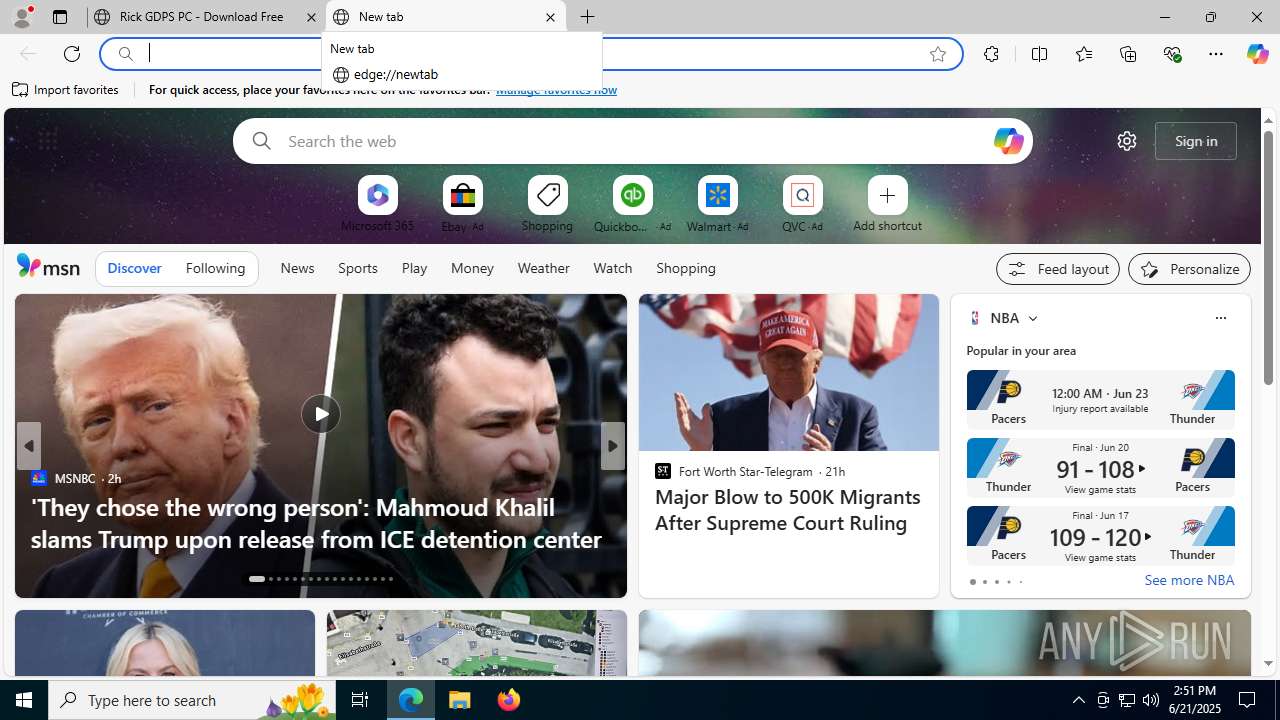Image resolution: width=1280 pixels, height=720 pixels.
Task: Open File Explorer from taskbar
Action: [x=460, y=700]
